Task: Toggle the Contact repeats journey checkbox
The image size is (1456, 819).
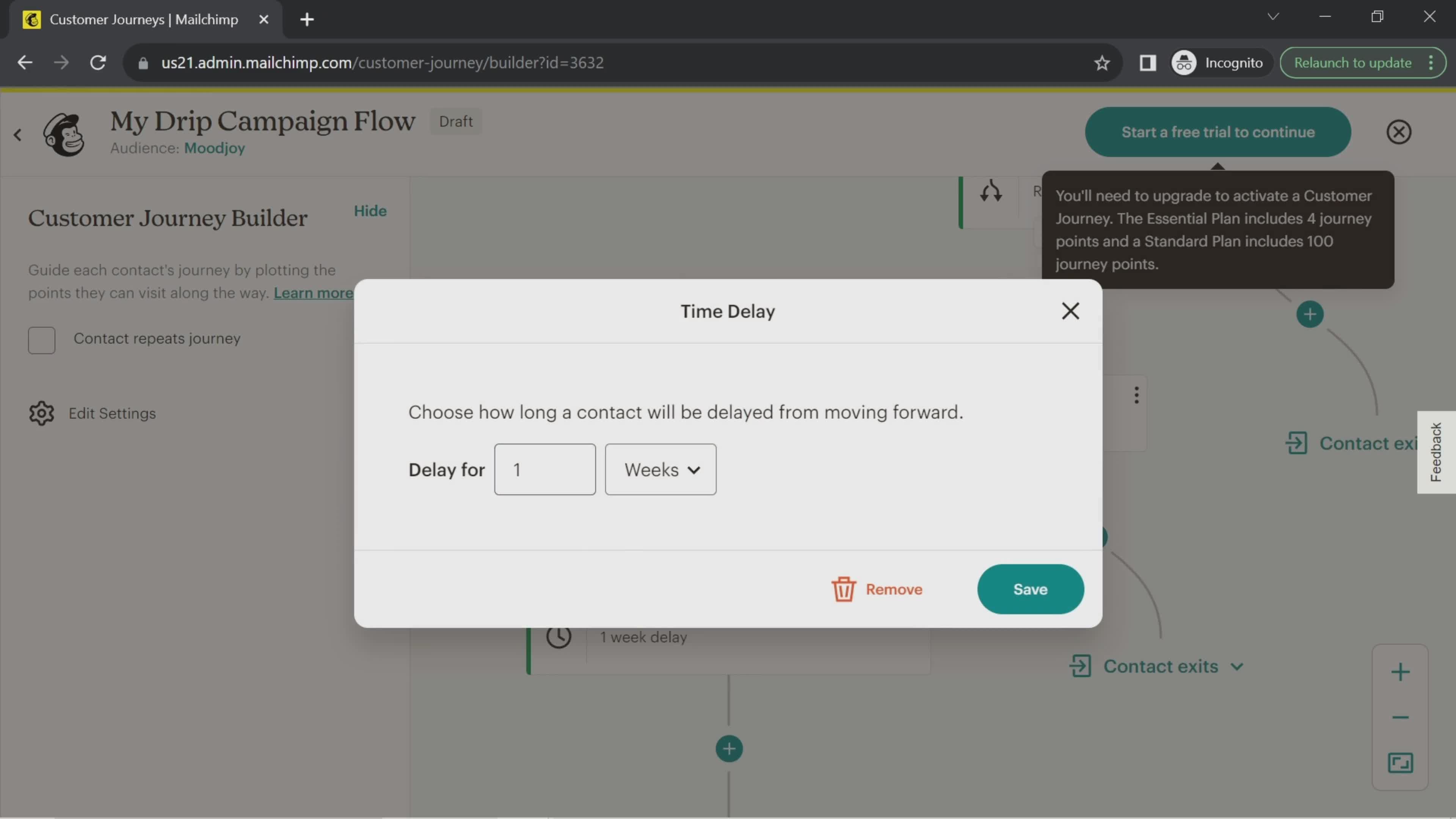Action: 41,338
